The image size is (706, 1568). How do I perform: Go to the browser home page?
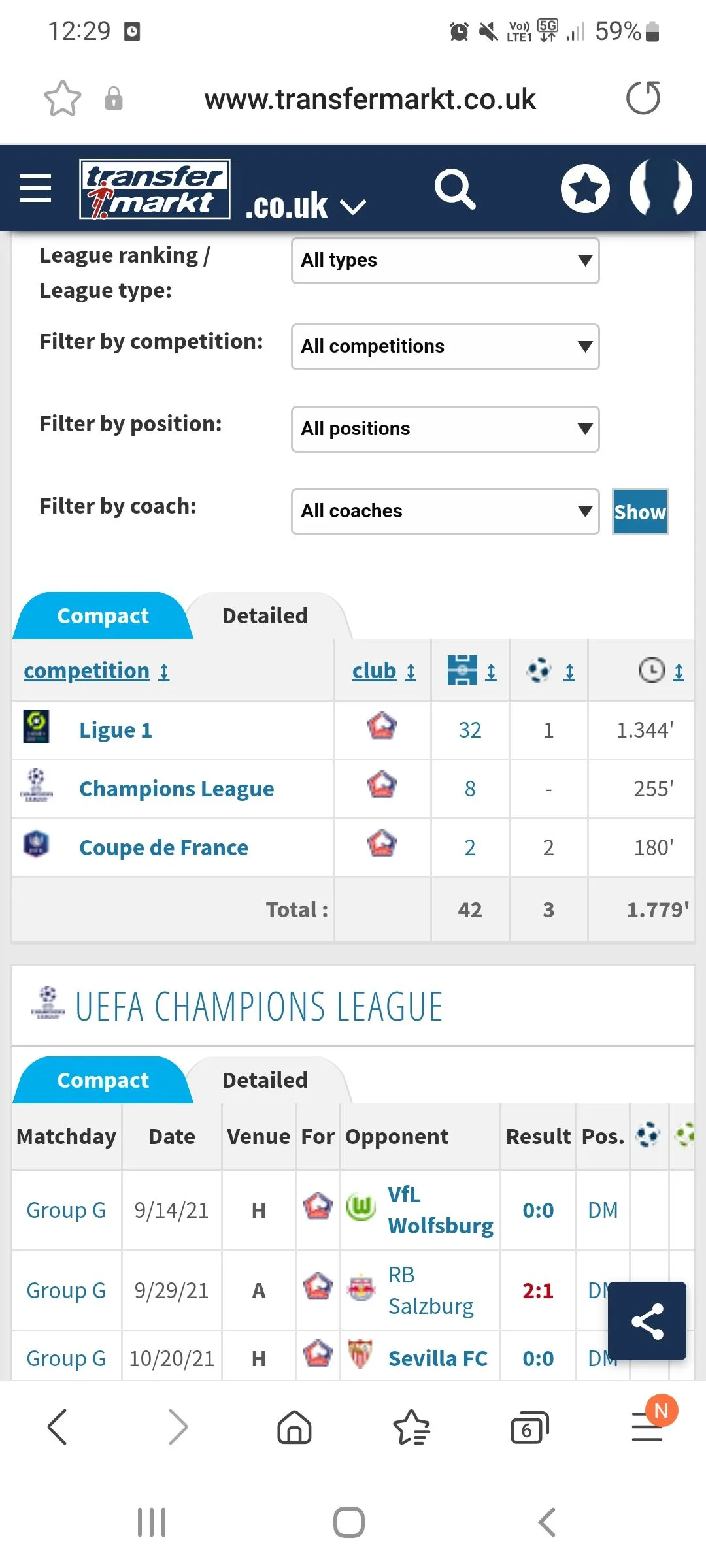coord(295,1426)
